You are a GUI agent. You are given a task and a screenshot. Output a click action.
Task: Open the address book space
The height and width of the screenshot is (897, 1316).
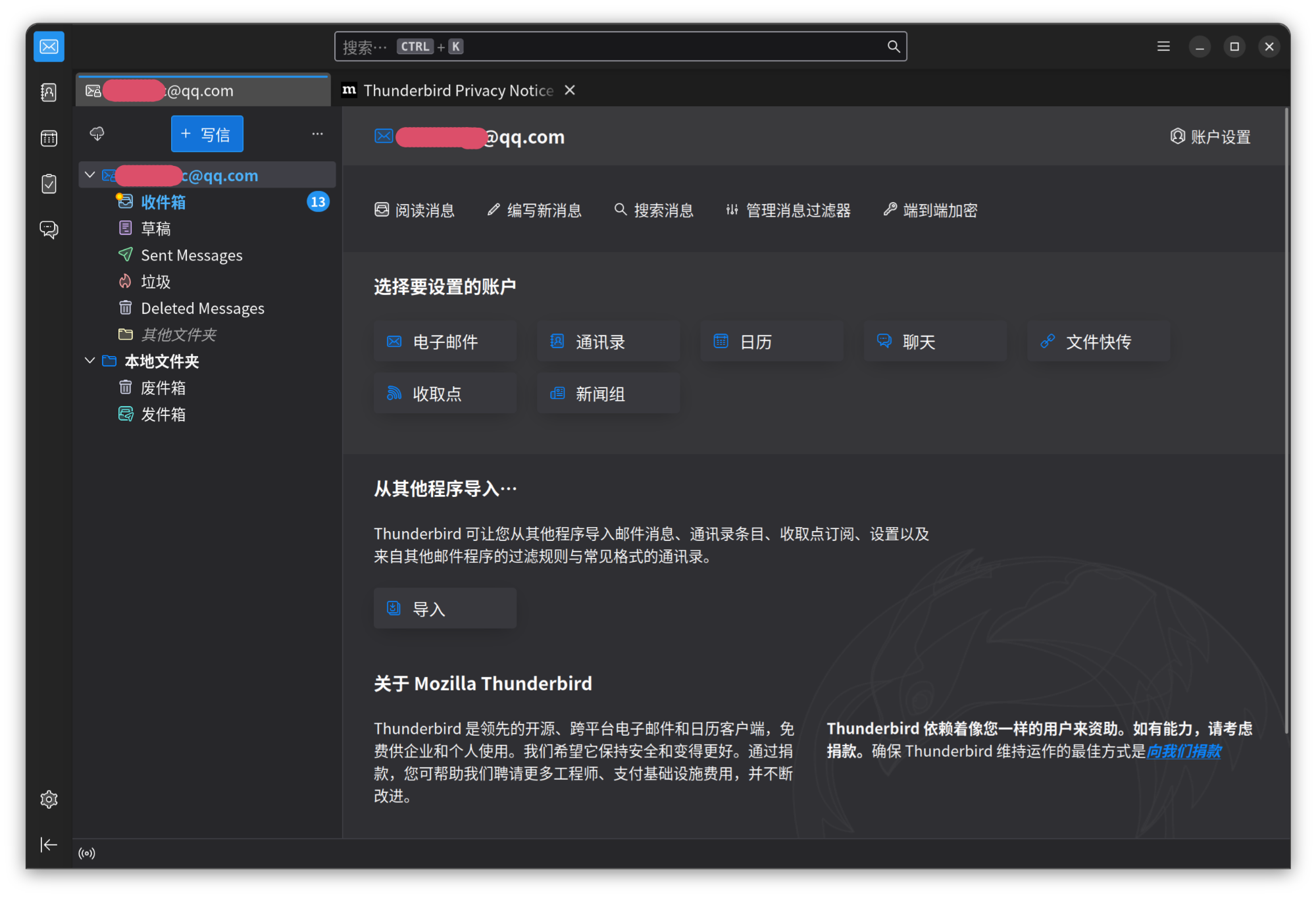pyautogui.click(x=49, y=92)
